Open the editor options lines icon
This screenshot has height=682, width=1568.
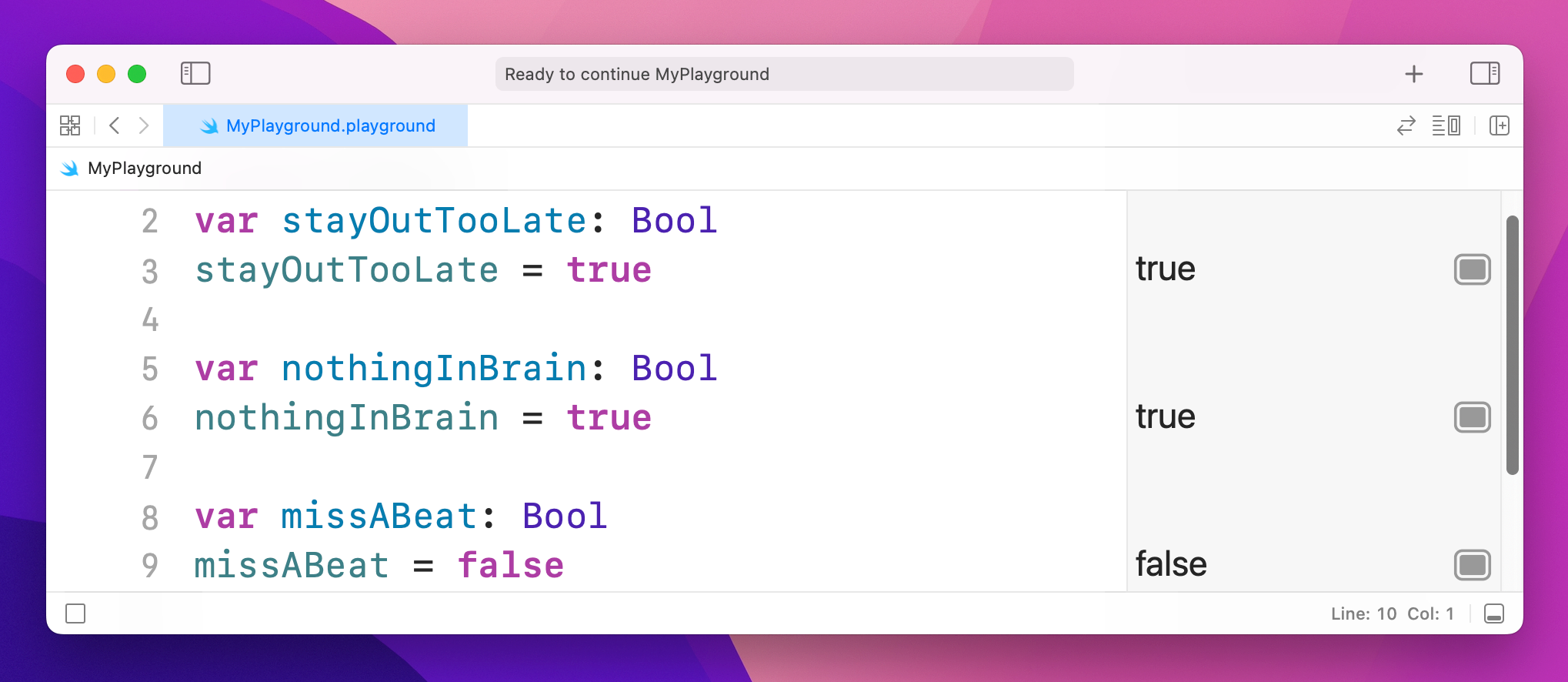point(1446,125)
